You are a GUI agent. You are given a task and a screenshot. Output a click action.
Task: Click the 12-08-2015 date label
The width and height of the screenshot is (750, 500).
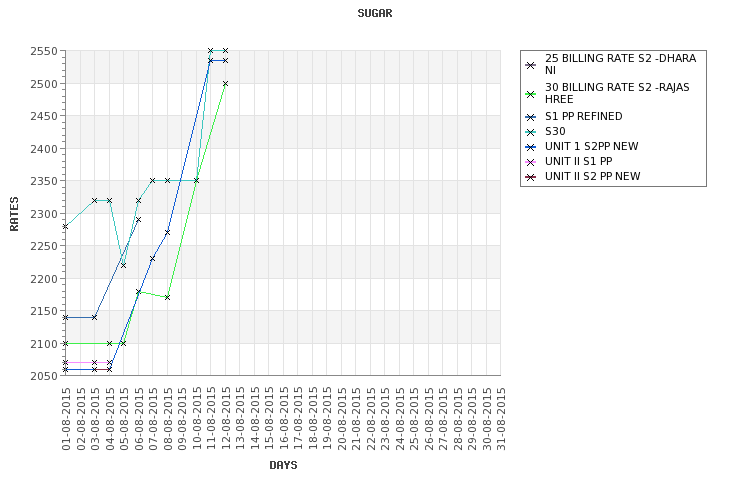(x=225, y=419)
